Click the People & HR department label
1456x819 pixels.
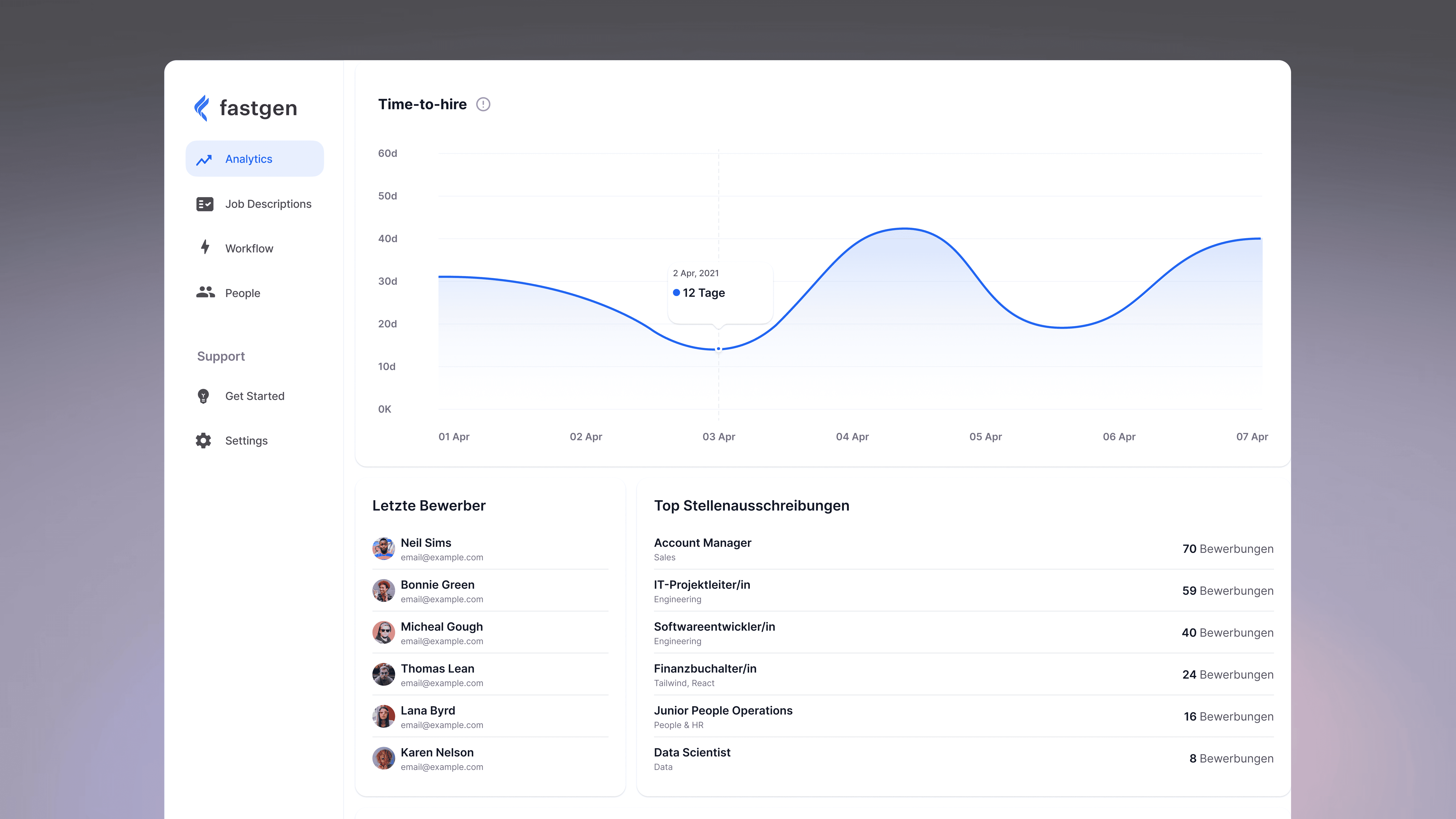click(x=678, y=725)
